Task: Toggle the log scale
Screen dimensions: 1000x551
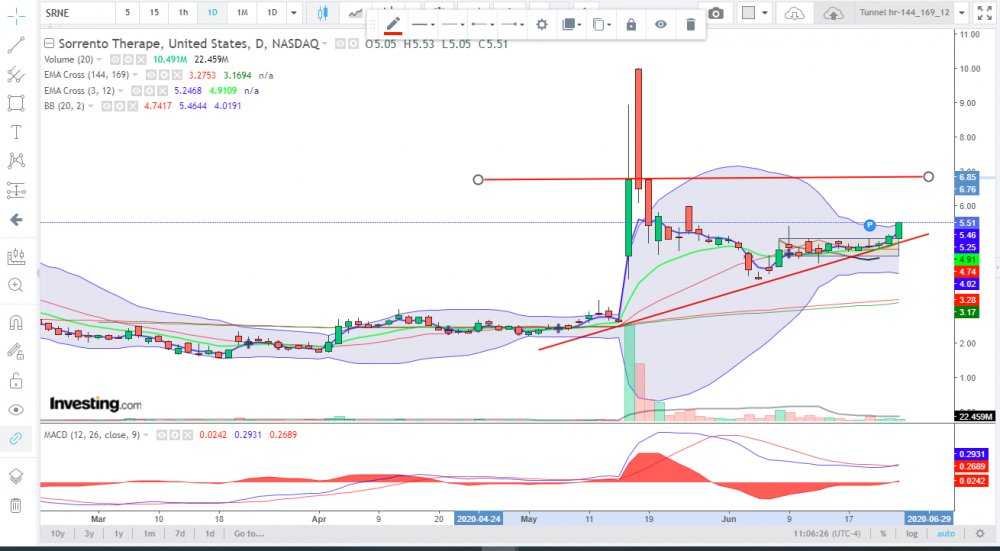Action: 912,533
